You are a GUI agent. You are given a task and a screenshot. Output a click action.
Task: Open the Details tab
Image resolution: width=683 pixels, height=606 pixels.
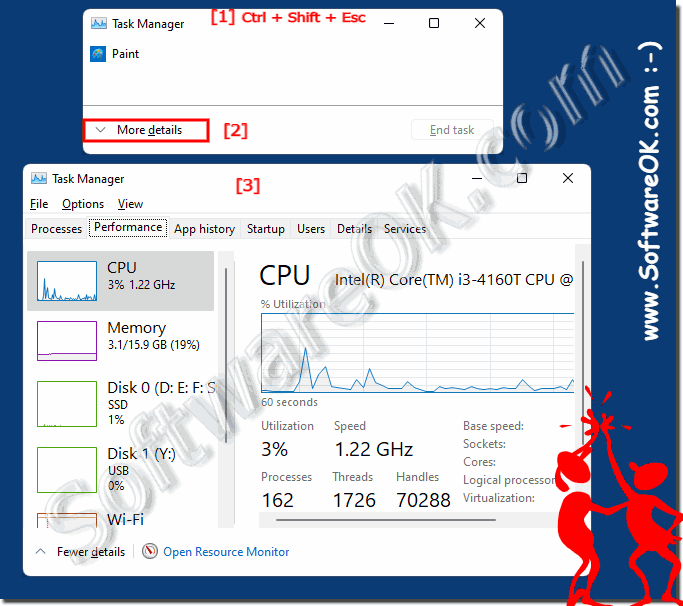[x=354, y=229]
